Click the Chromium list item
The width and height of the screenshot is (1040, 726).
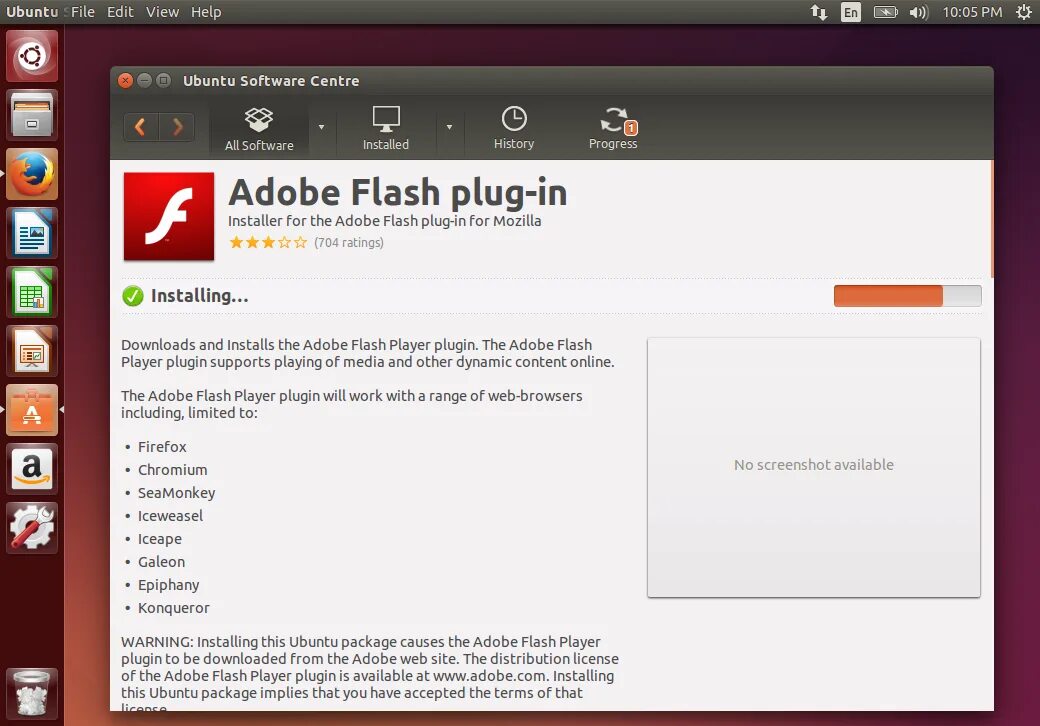(x=172, y=470)
